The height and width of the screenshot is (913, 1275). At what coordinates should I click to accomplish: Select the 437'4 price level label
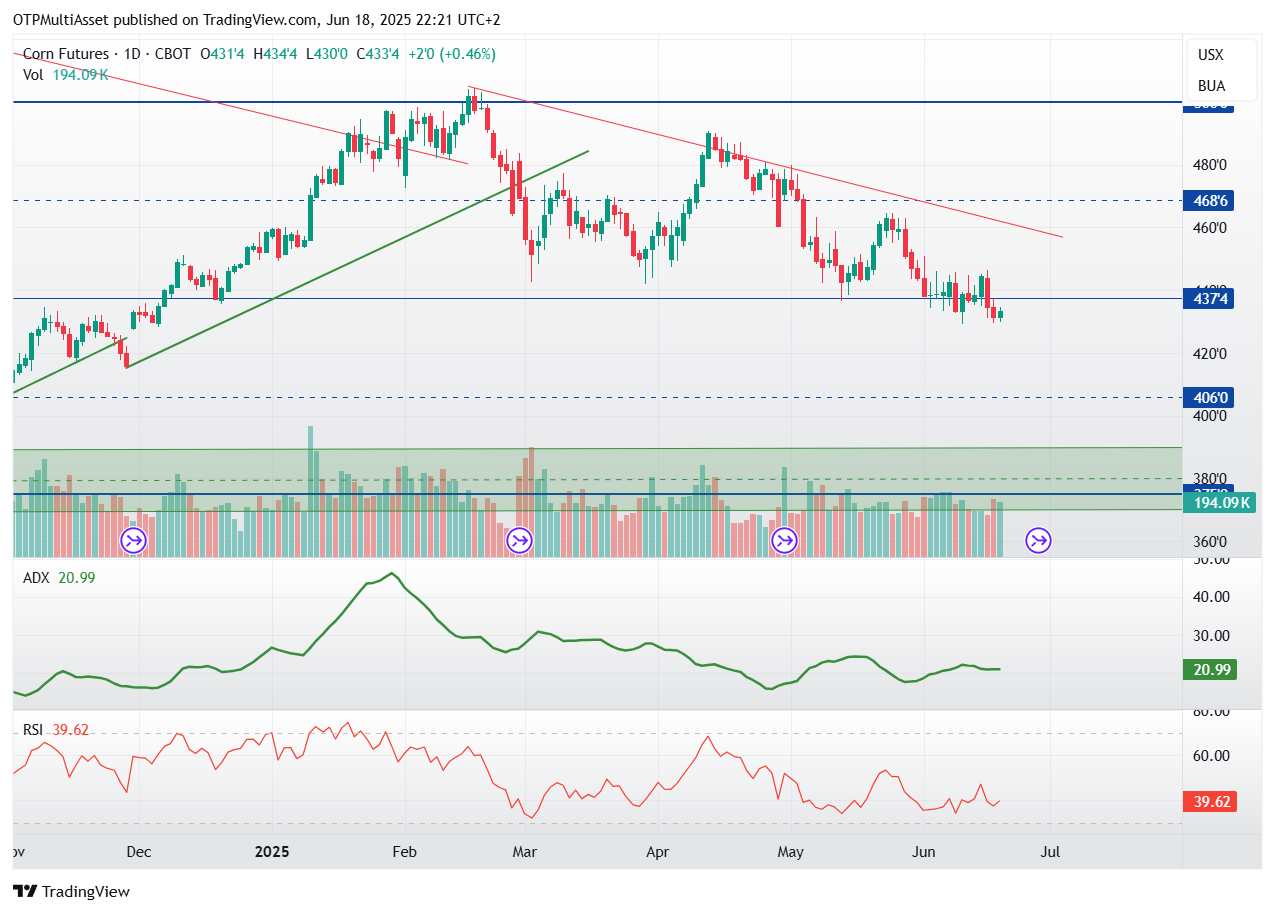pos(1209,298)
